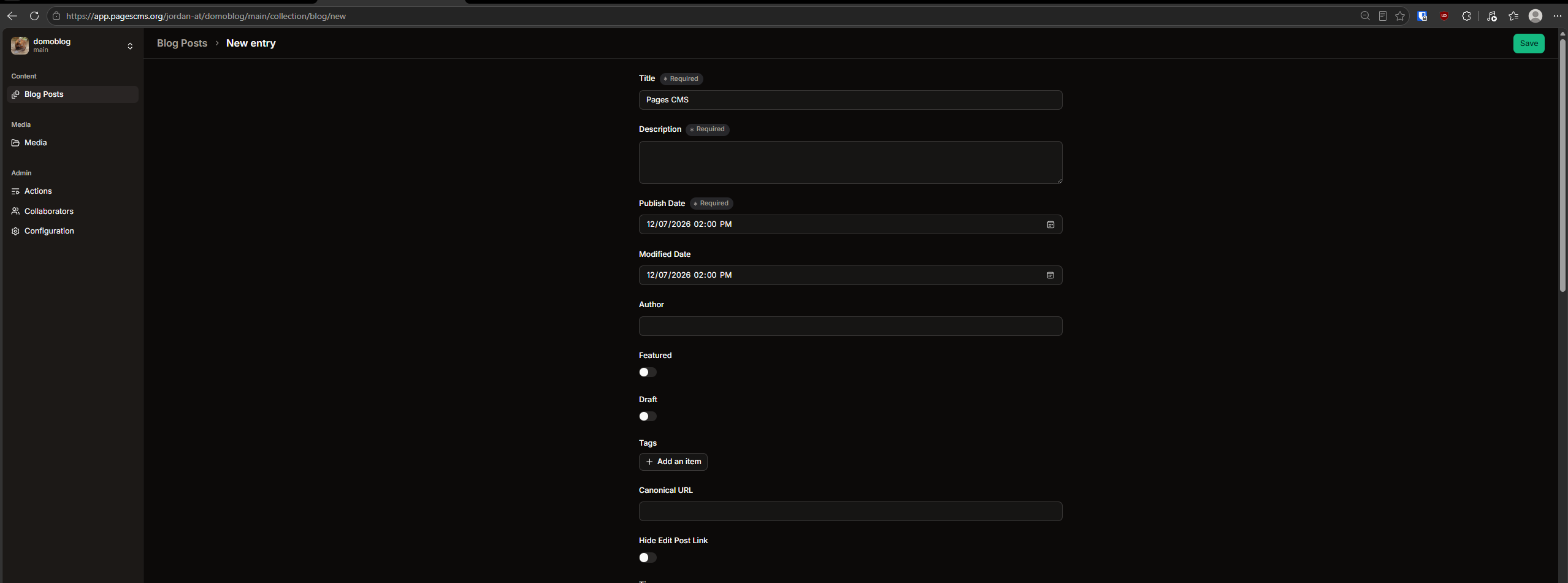
Task: Click the Canonical URL input field
Action: [x=851, y=511]
